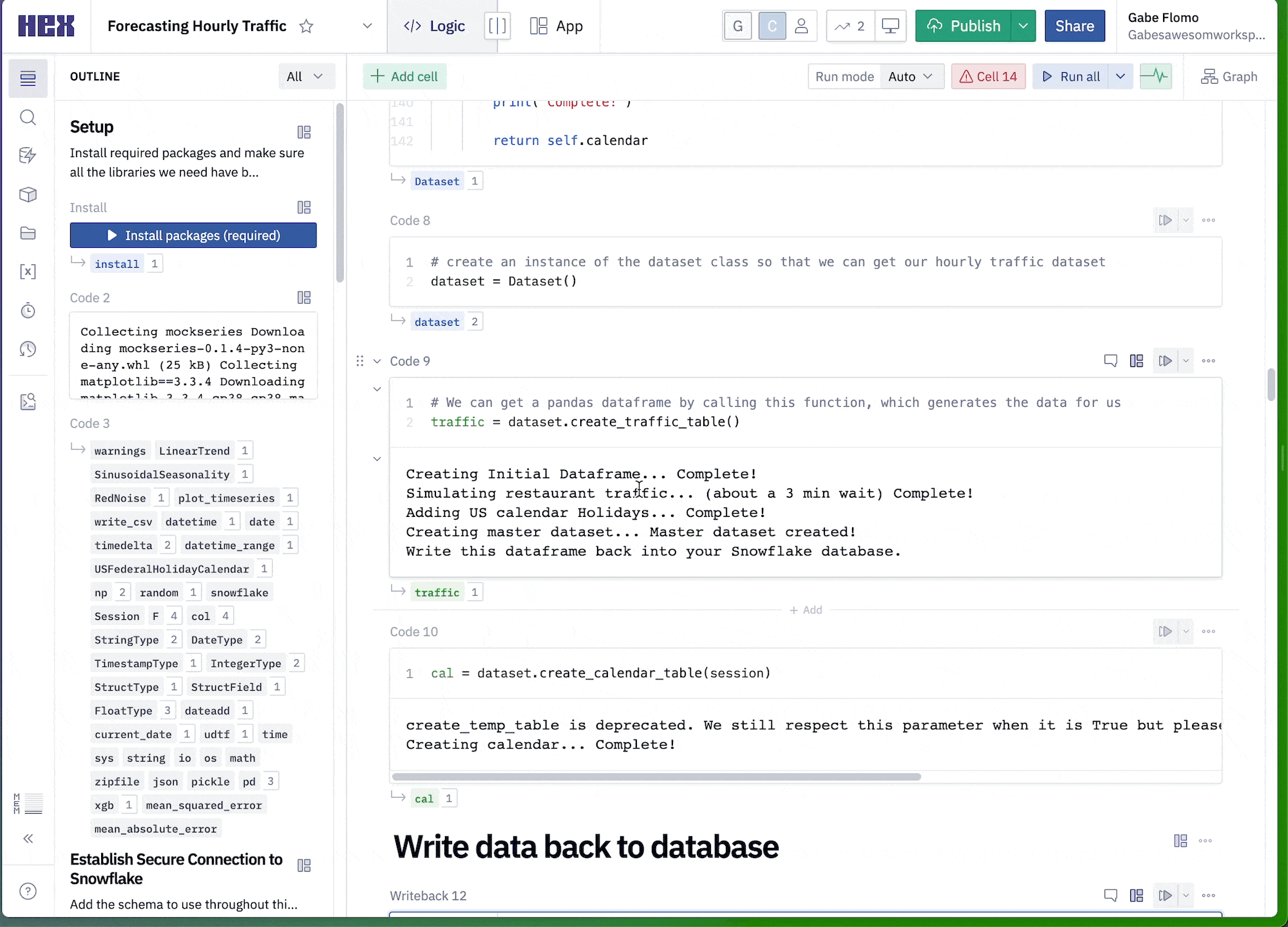The width and height of the screenshot is (1288, 927).
Task: Open the files folder icon in sidebar
Action: (x=28, y=233)
